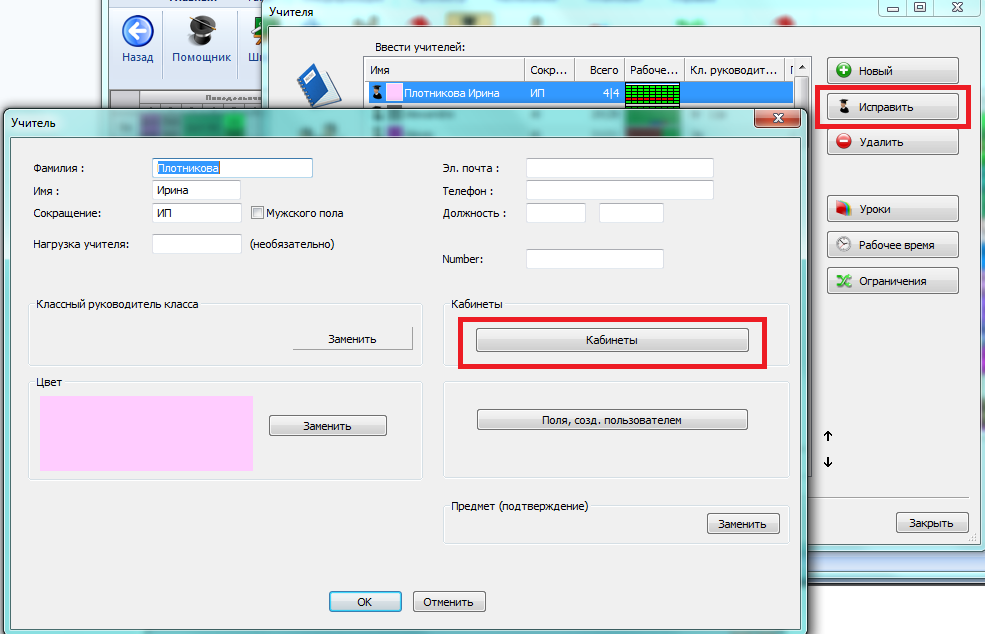985x634 pixels.
Task: Click Заменить next to the color swatch
Action: click(327, 426)
